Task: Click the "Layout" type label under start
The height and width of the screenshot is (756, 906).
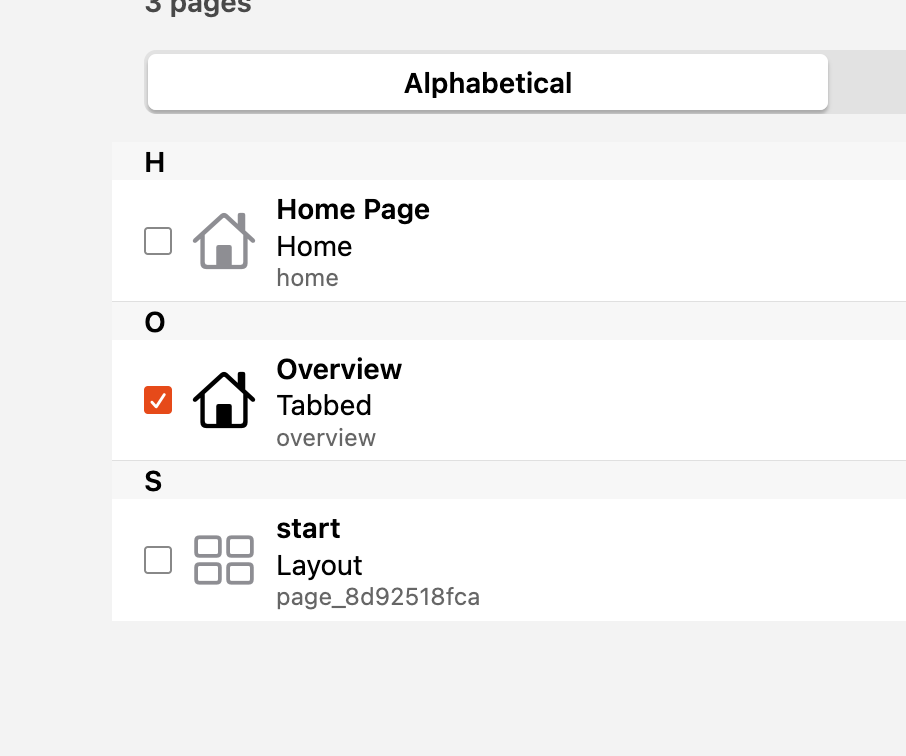Action: (319, 566)
